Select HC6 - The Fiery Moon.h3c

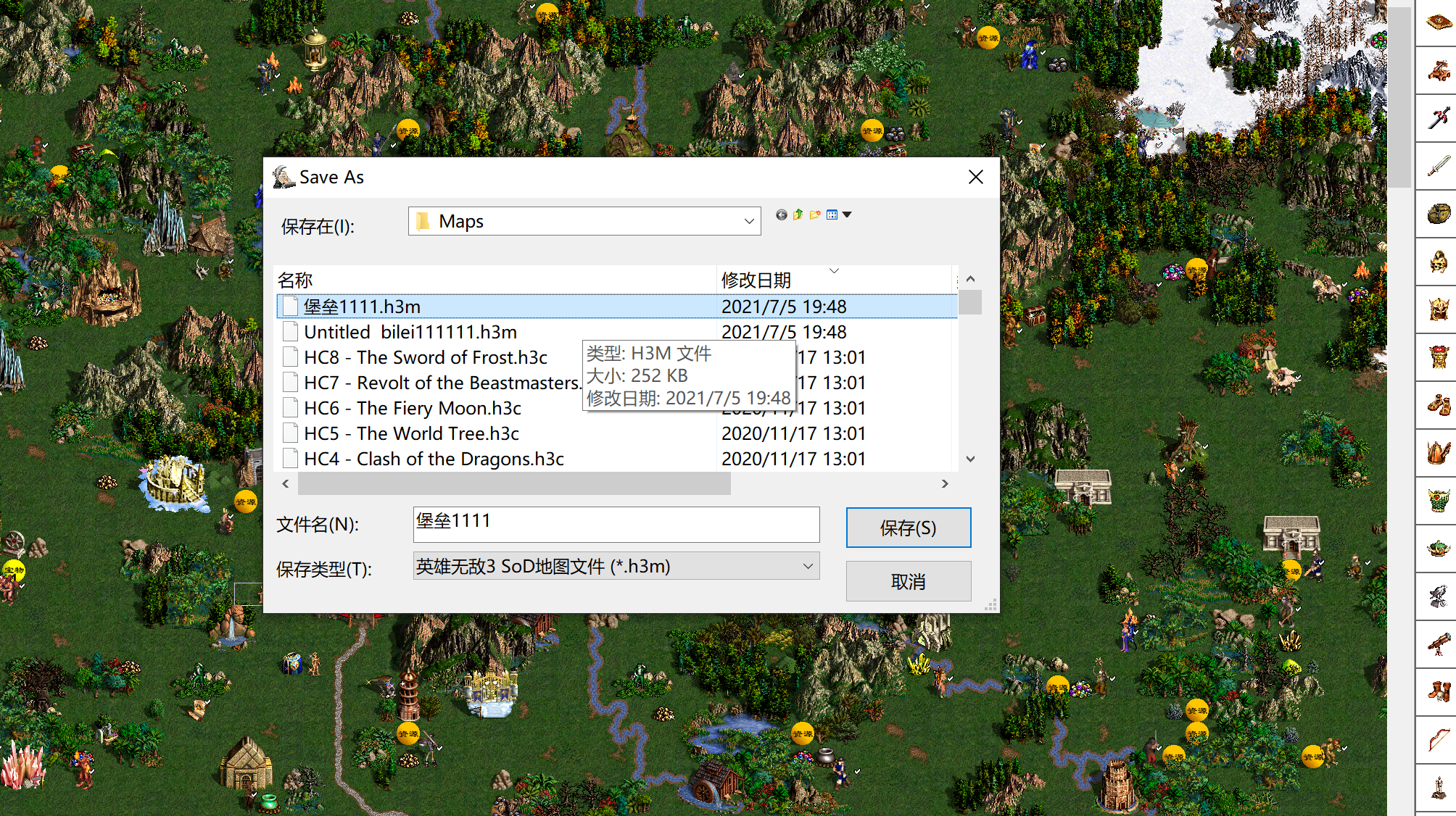click(x=413, y=408)
